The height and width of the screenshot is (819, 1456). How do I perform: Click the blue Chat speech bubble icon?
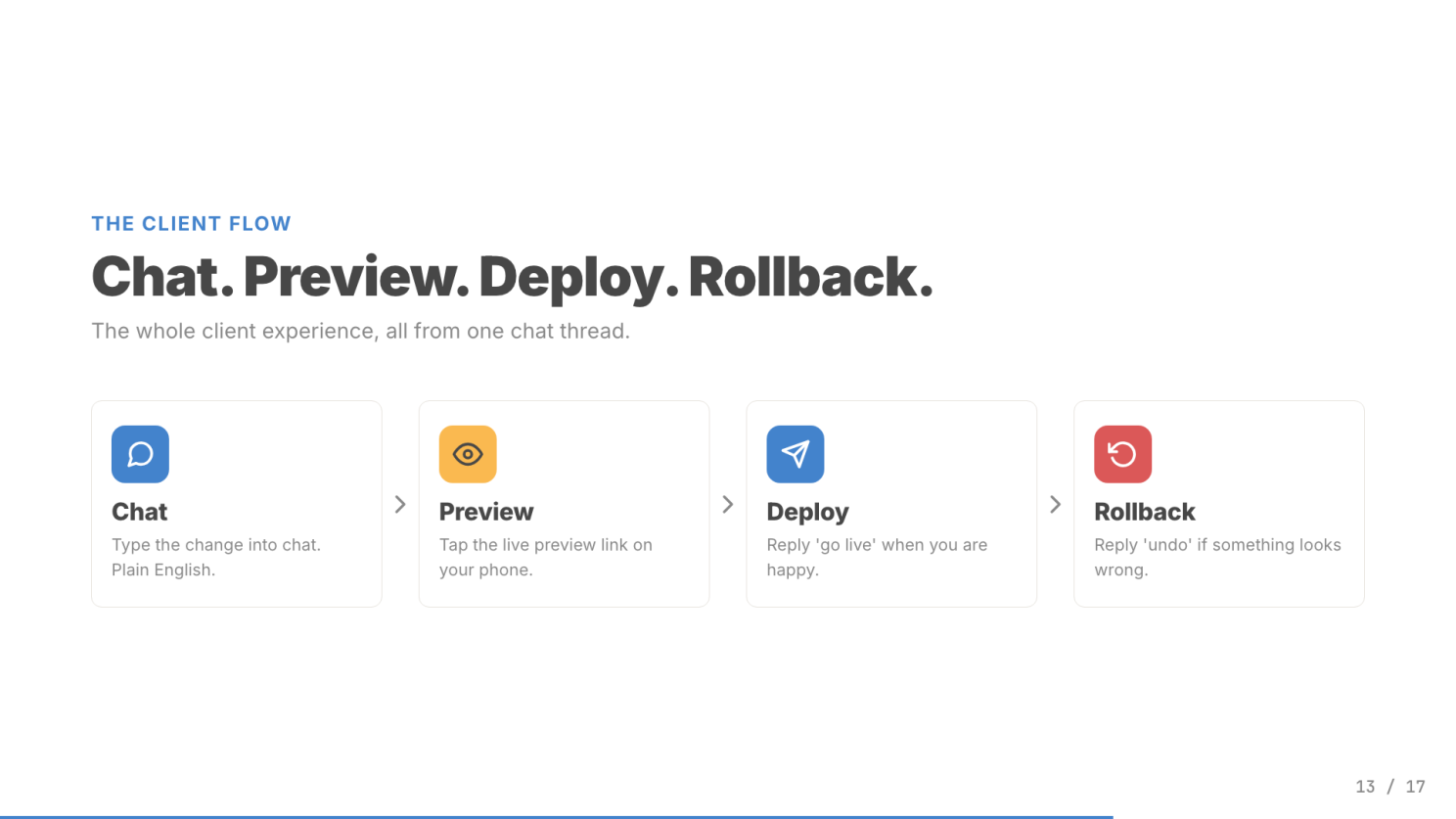pos(140,454)
